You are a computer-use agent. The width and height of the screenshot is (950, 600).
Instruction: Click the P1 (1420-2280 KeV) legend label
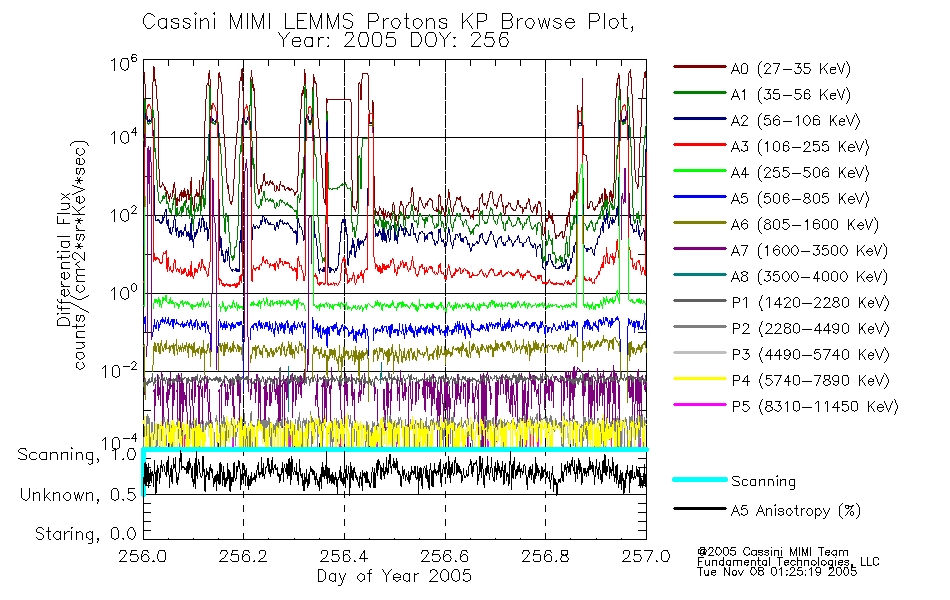coord(810,302)
